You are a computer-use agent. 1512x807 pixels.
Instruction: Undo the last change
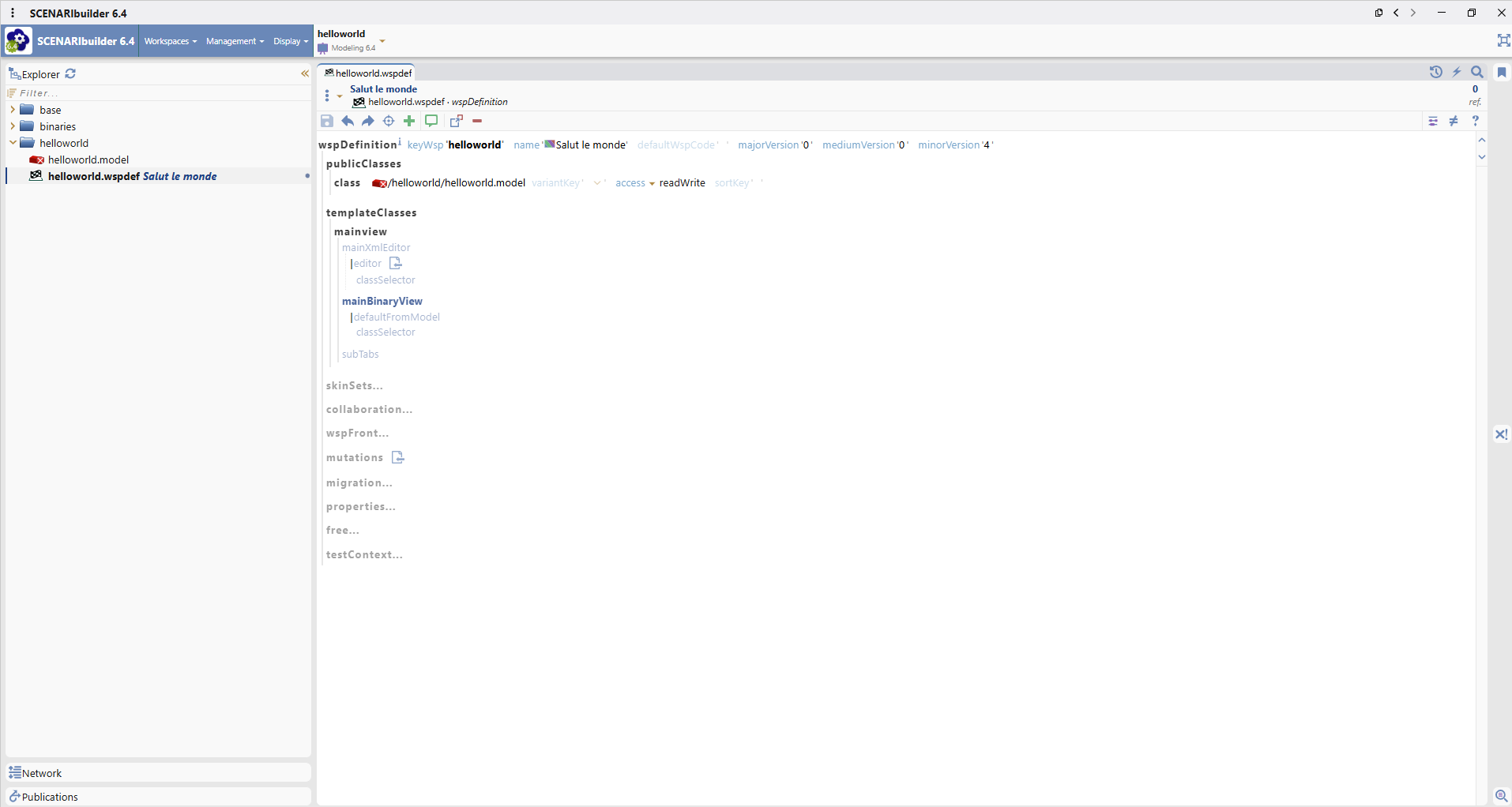(348, 121)
